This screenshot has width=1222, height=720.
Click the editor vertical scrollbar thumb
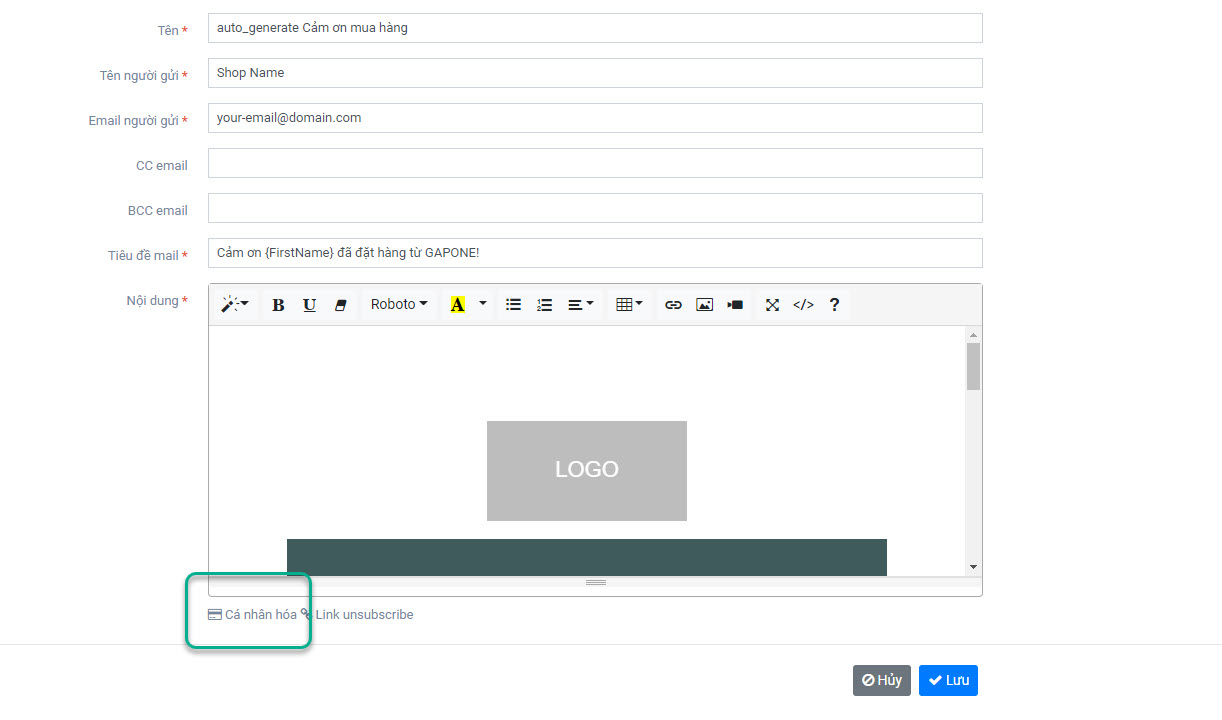point(974,366)
